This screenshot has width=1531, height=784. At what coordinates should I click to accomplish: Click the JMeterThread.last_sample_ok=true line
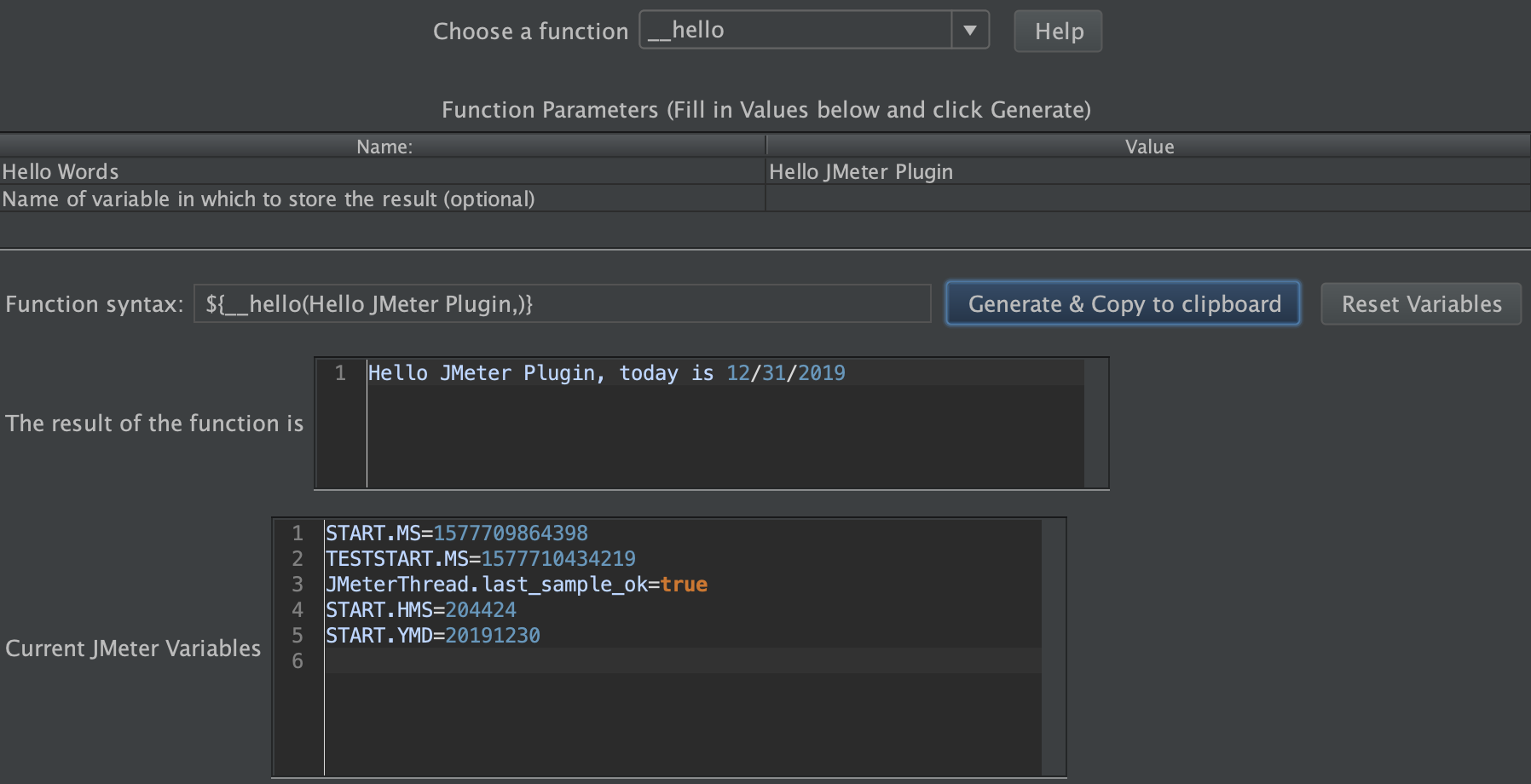click(x=517, y=584)
